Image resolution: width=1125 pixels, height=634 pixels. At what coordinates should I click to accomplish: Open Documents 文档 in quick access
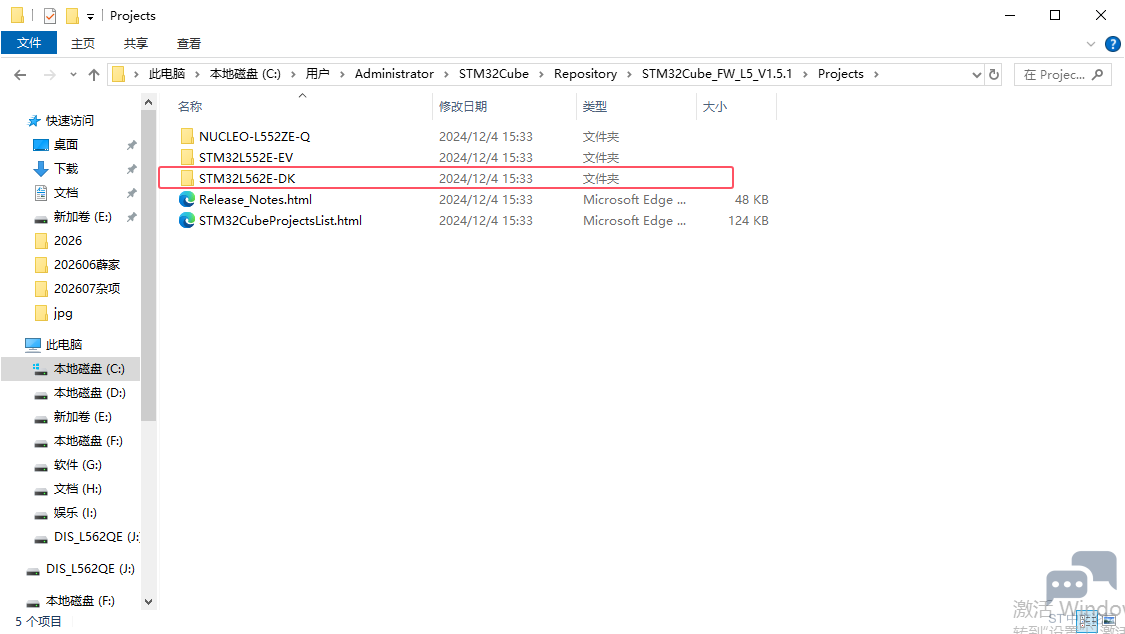pyautogui.click(x=66, y=193)
